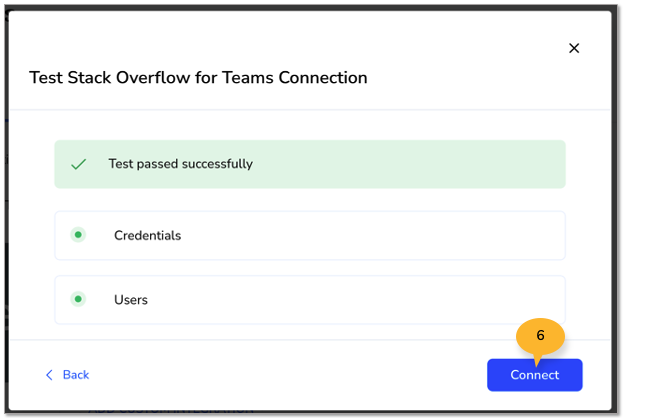This screenshot has height=418, width=648.
Task: Close the Test Connection dialog with X
Action: coord(574,48)
